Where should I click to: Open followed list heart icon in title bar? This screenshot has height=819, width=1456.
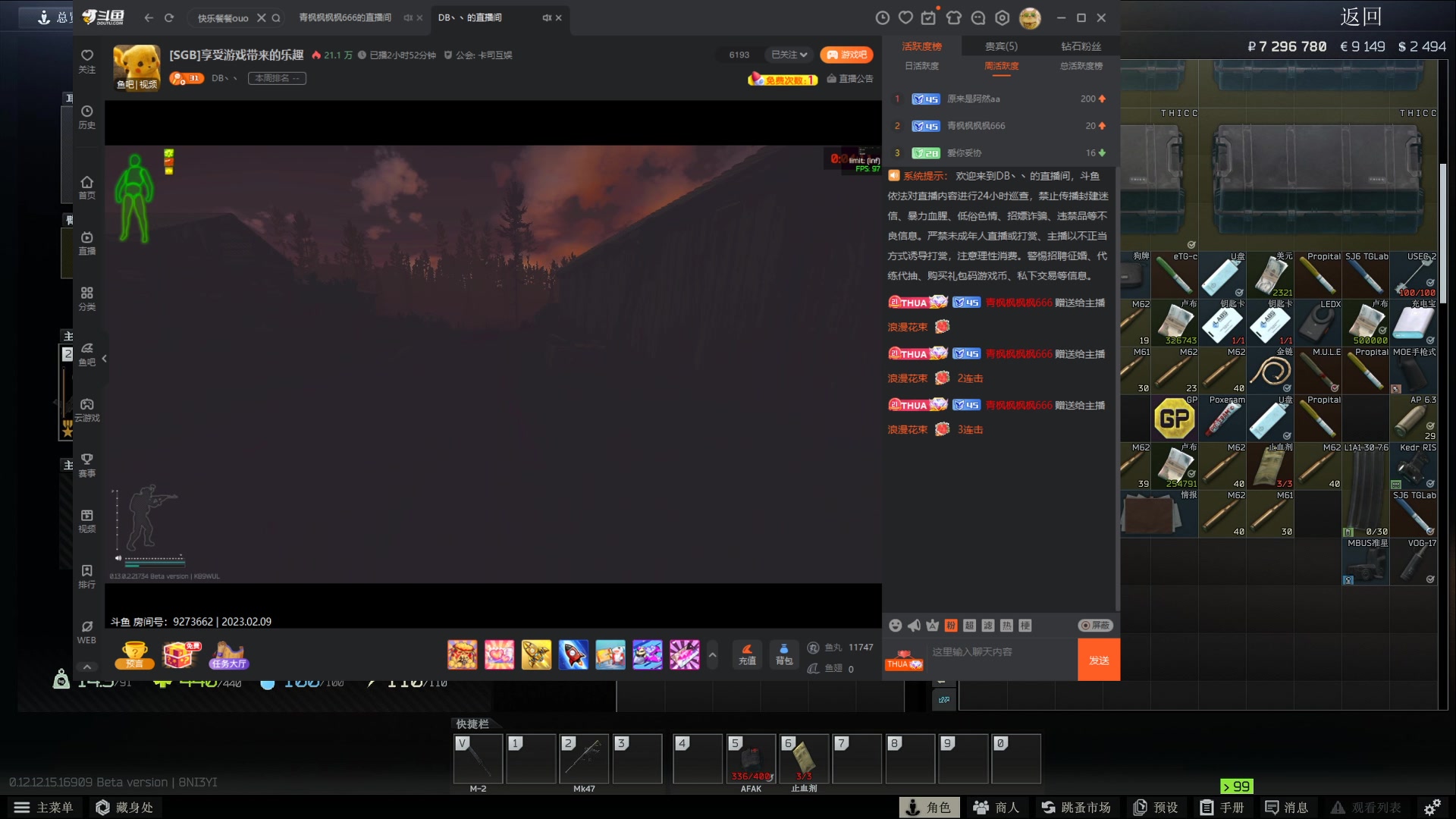coord(905,17)
